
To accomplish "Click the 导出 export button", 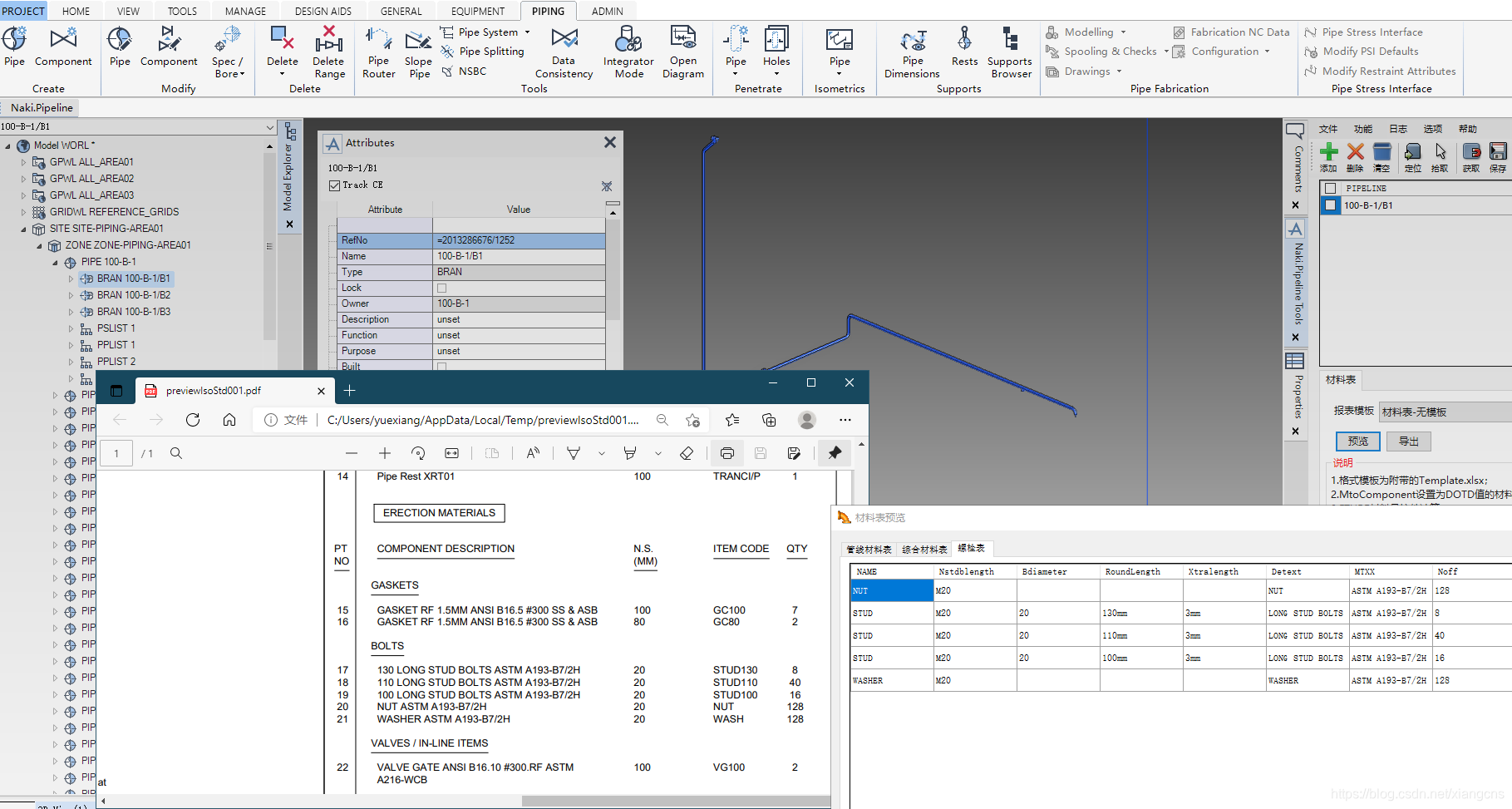I will click(x=1408, y=441).
